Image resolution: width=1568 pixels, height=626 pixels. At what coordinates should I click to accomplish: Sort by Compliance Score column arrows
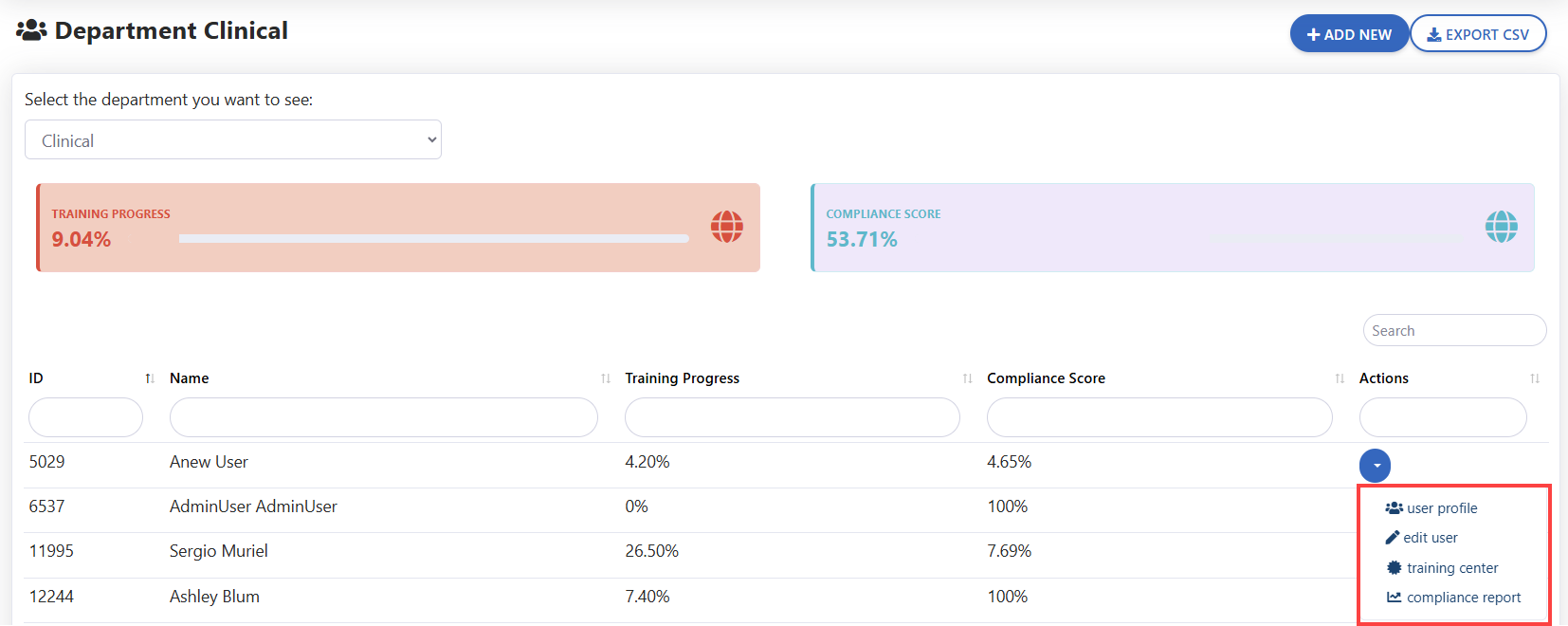tap(1339, 378)
